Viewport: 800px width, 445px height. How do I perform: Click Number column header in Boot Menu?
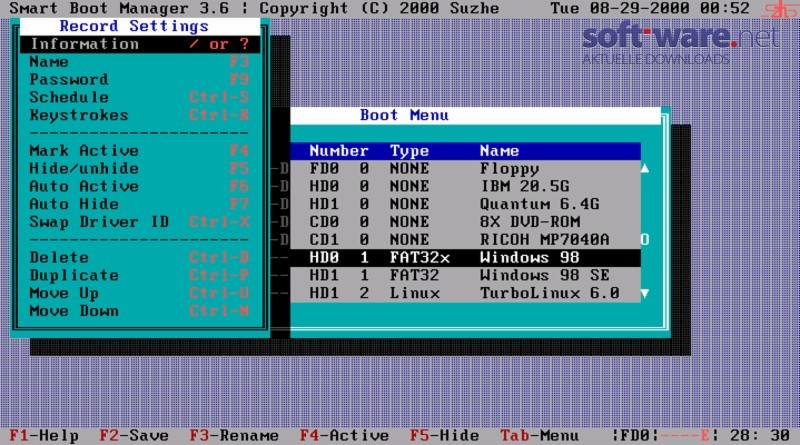click(339, 151)
